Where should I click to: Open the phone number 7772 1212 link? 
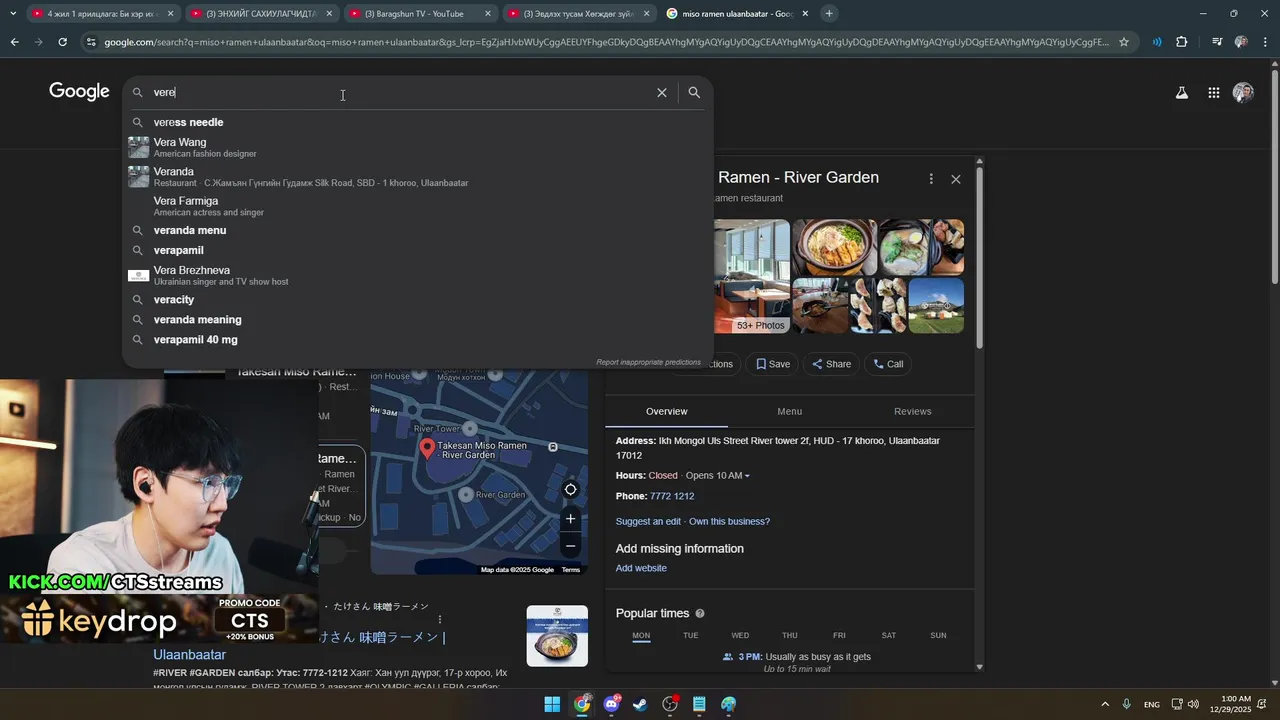click(x=672, y=496)
